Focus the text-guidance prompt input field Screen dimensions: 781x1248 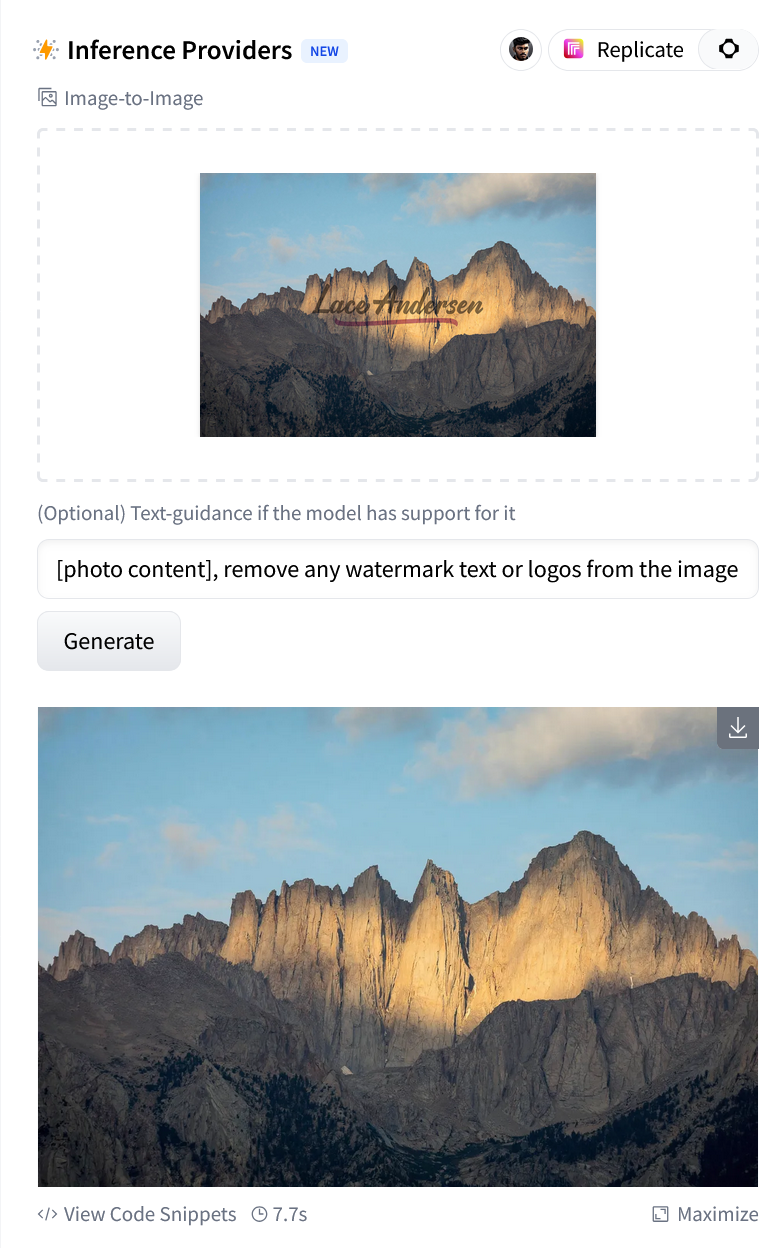click(x=398, y=569)
